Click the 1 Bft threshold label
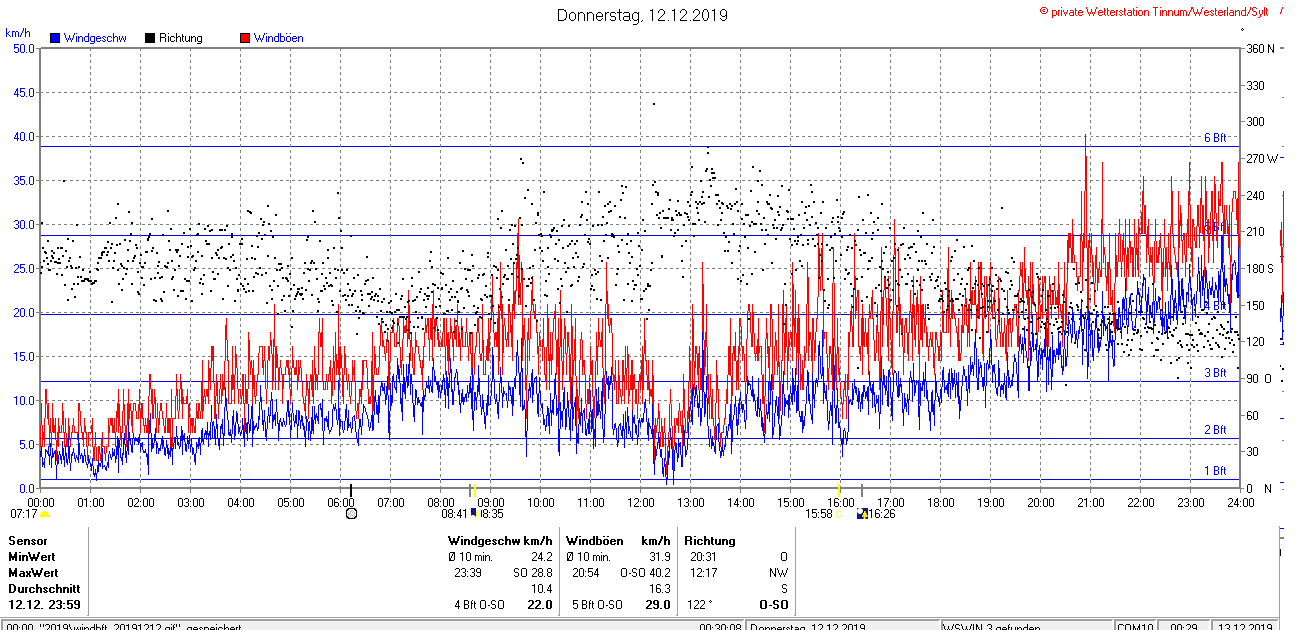 [x=1214, y=471]
